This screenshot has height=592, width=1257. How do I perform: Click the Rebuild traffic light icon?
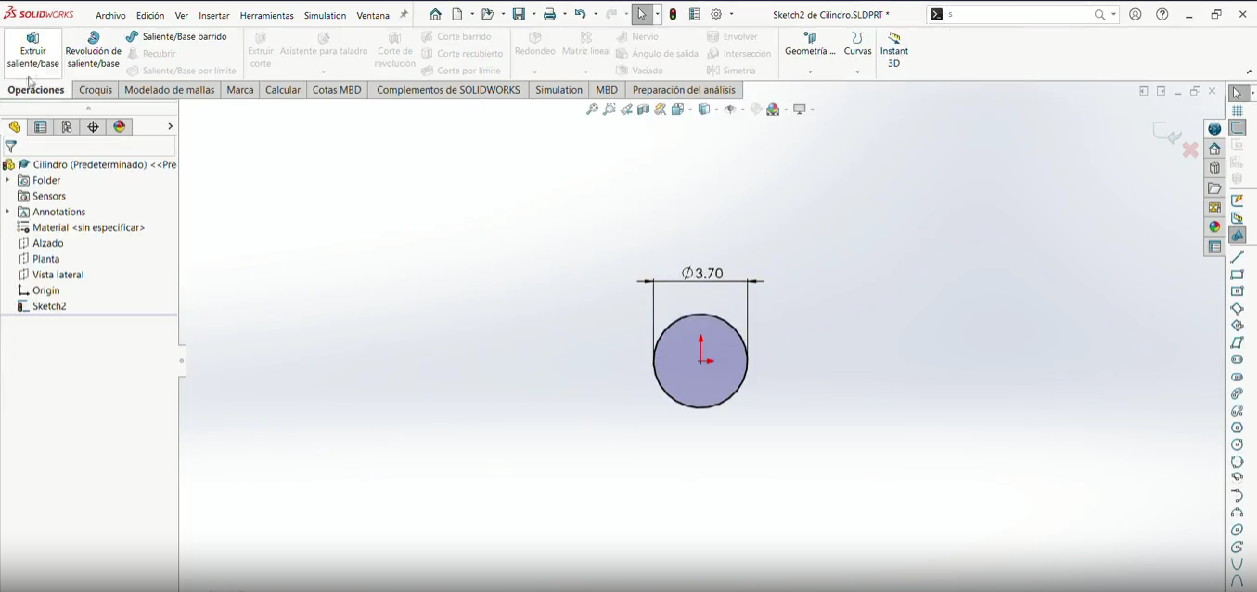tap(673, 15)
